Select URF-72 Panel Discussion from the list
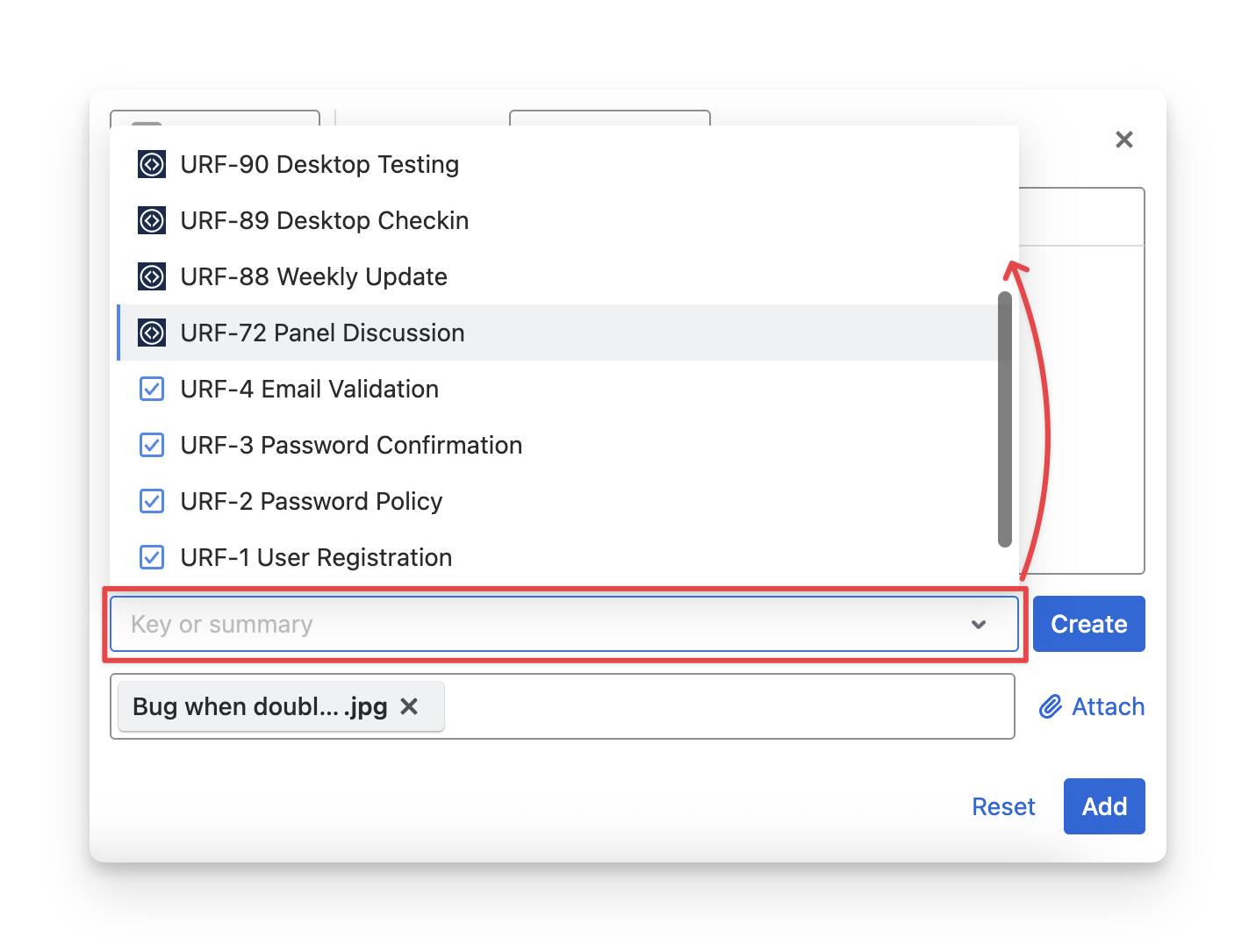 coord(322,333)
